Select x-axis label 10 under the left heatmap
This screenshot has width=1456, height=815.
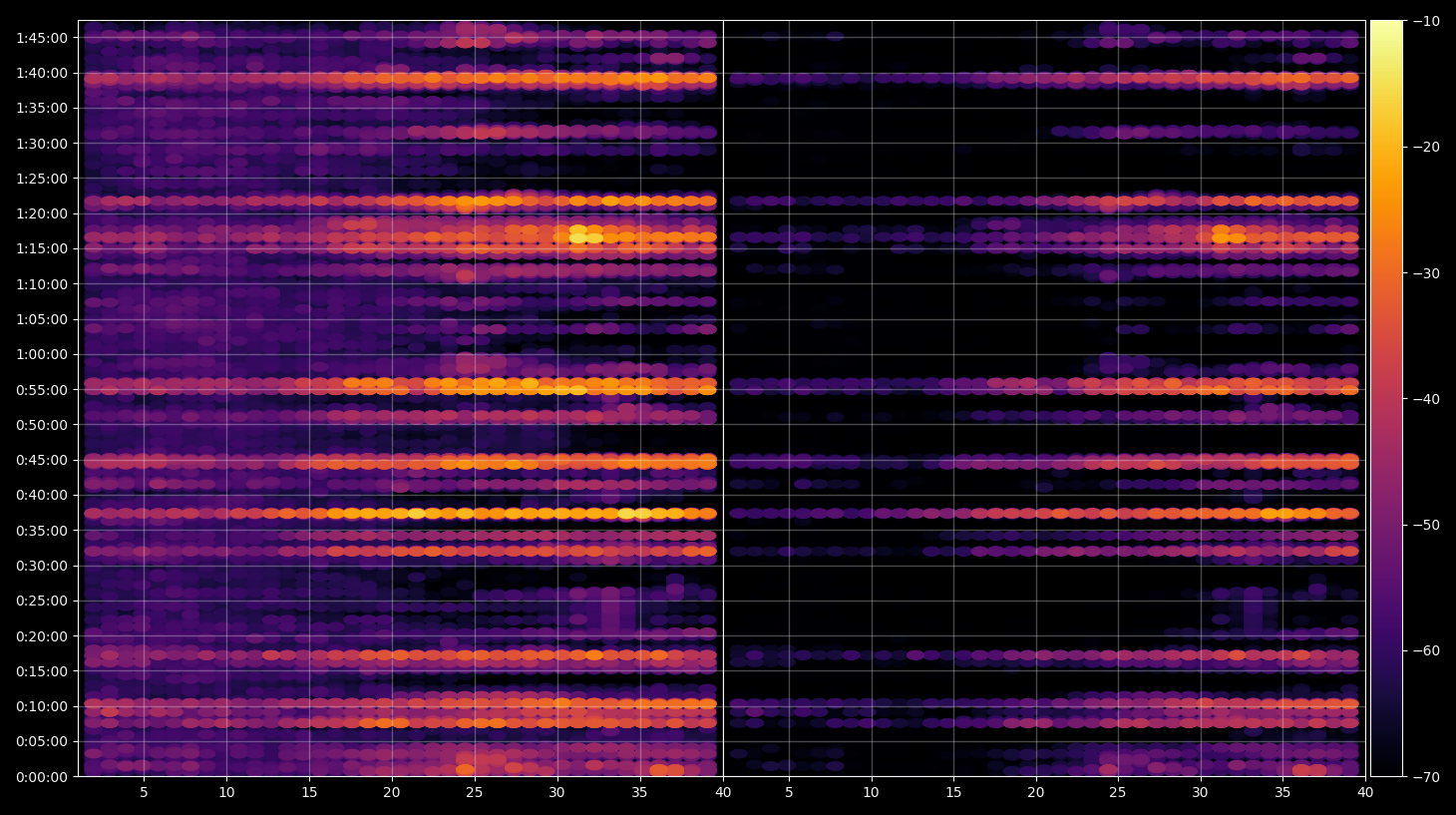click(x=226, y=793)
